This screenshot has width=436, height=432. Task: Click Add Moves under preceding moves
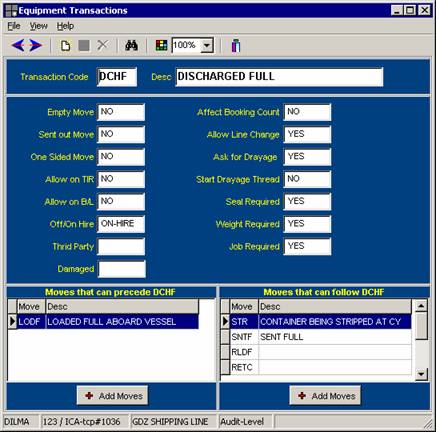(x=112, y=396)
